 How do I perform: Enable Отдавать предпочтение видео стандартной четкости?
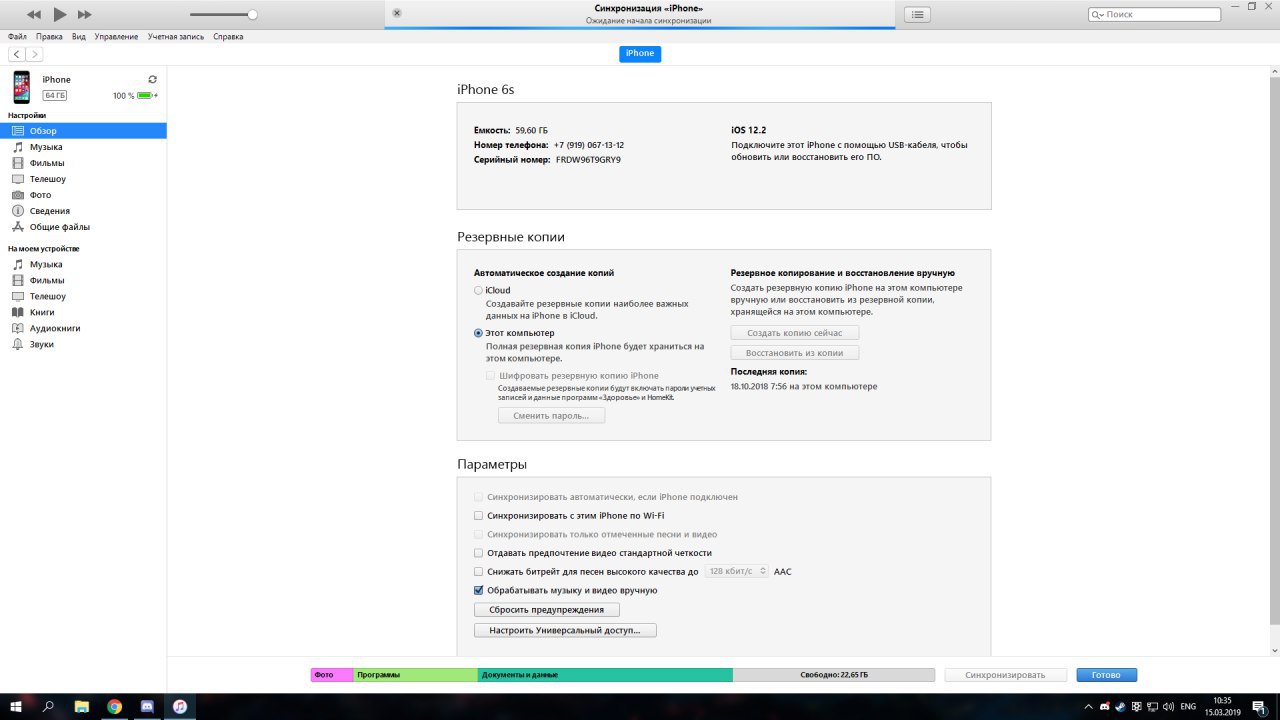click(x=478, y=553)
